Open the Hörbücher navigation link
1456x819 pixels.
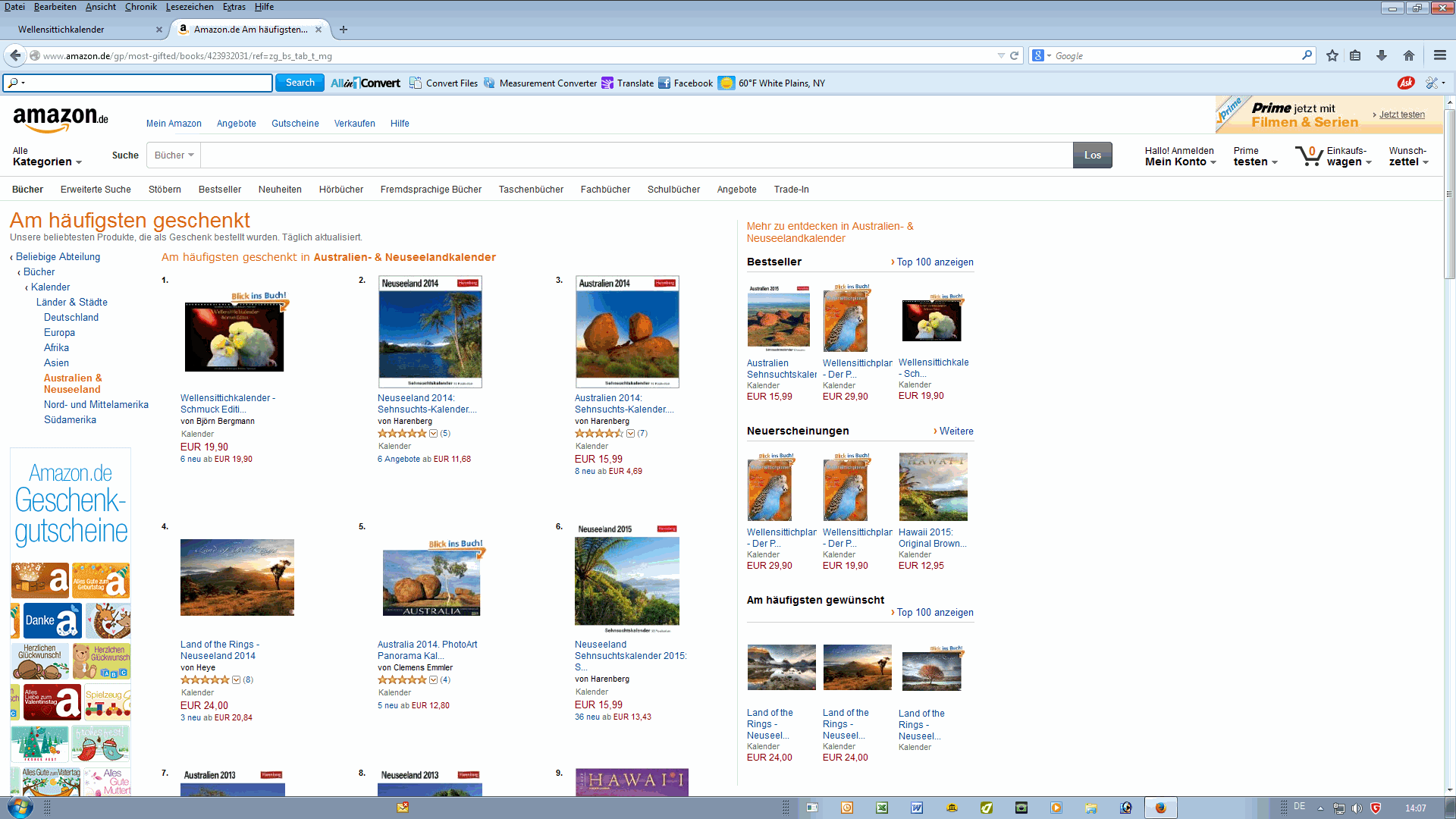(x=341, y=190)
